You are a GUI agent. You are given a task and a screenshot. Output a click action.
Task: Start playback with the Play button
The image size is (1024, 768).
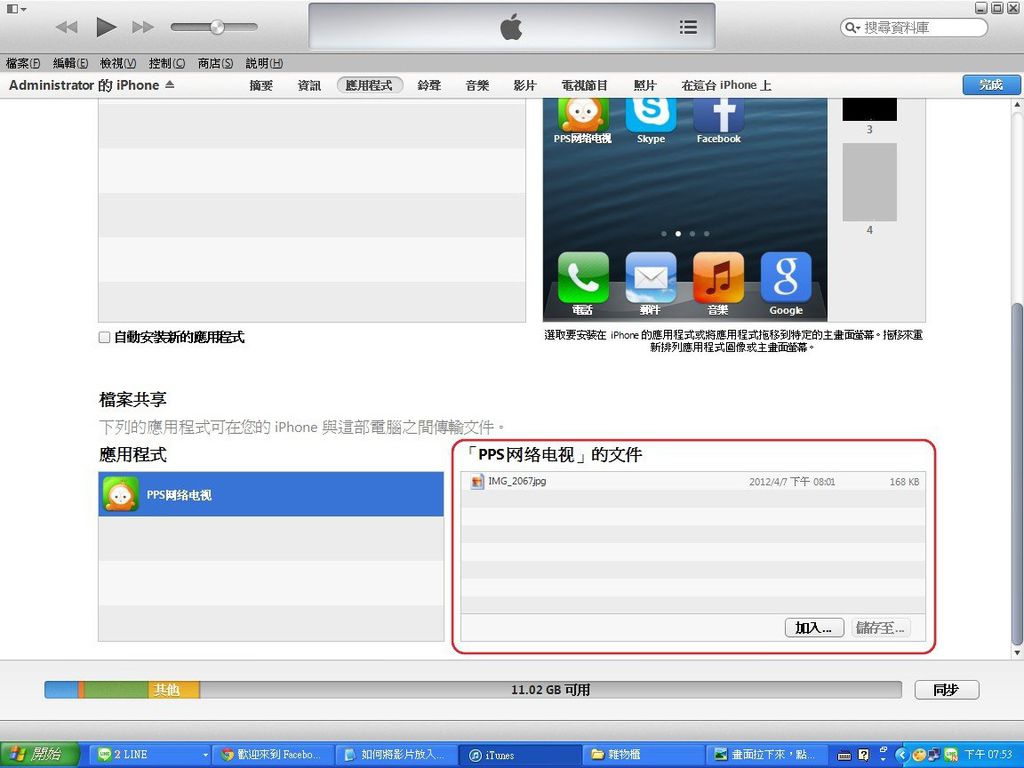(x=106, y=27)
